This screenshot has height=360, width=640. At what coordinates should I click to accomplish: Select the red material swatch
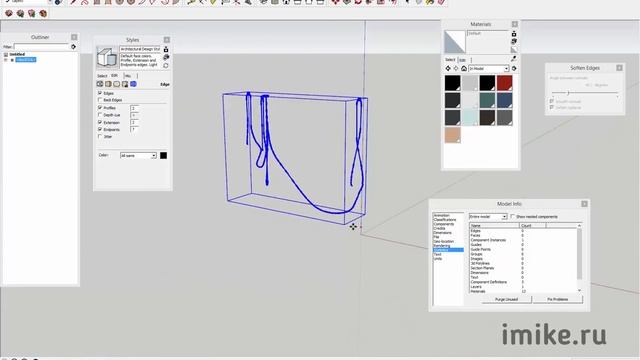(x=504, y=83)
